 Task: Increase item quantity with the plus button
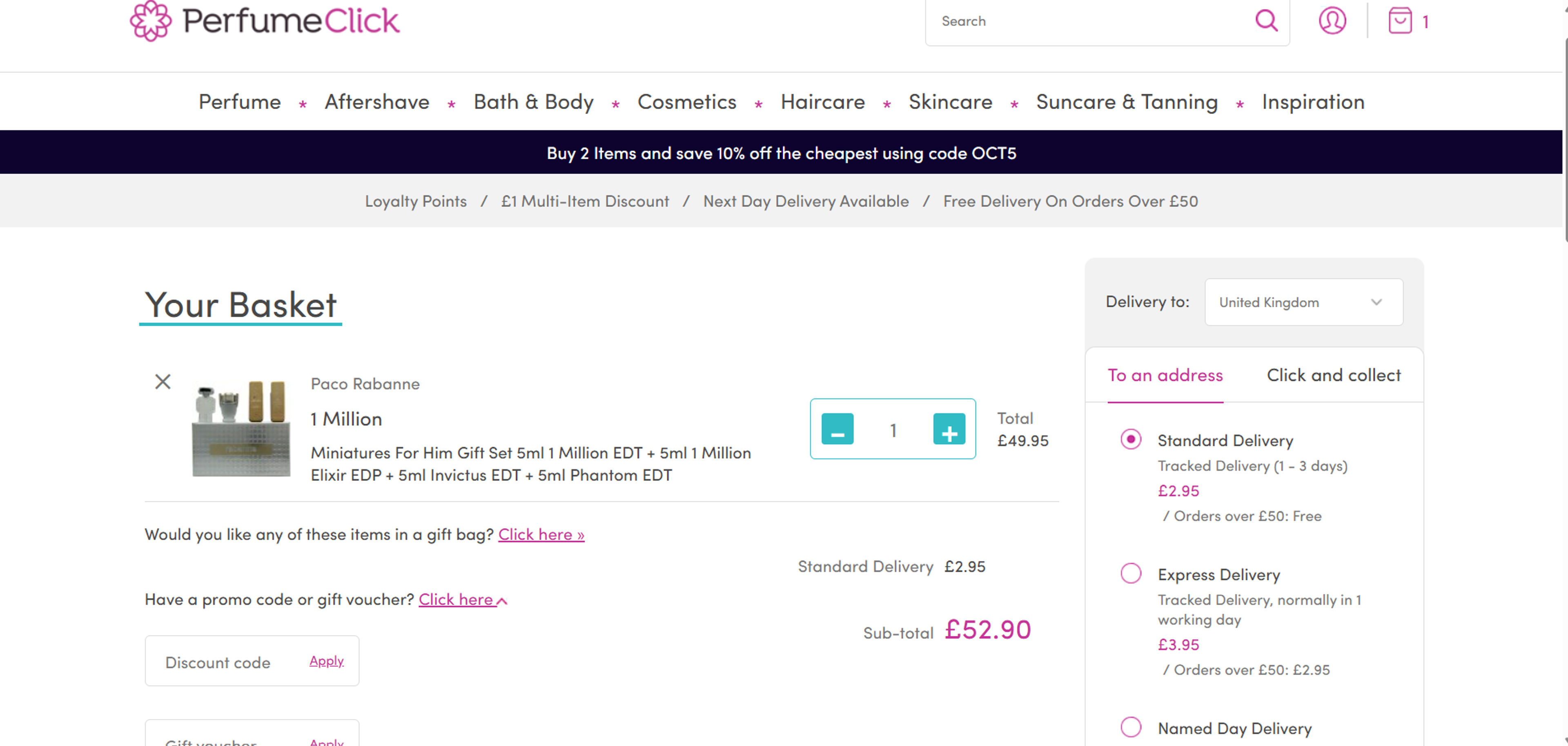click(948, 430)
